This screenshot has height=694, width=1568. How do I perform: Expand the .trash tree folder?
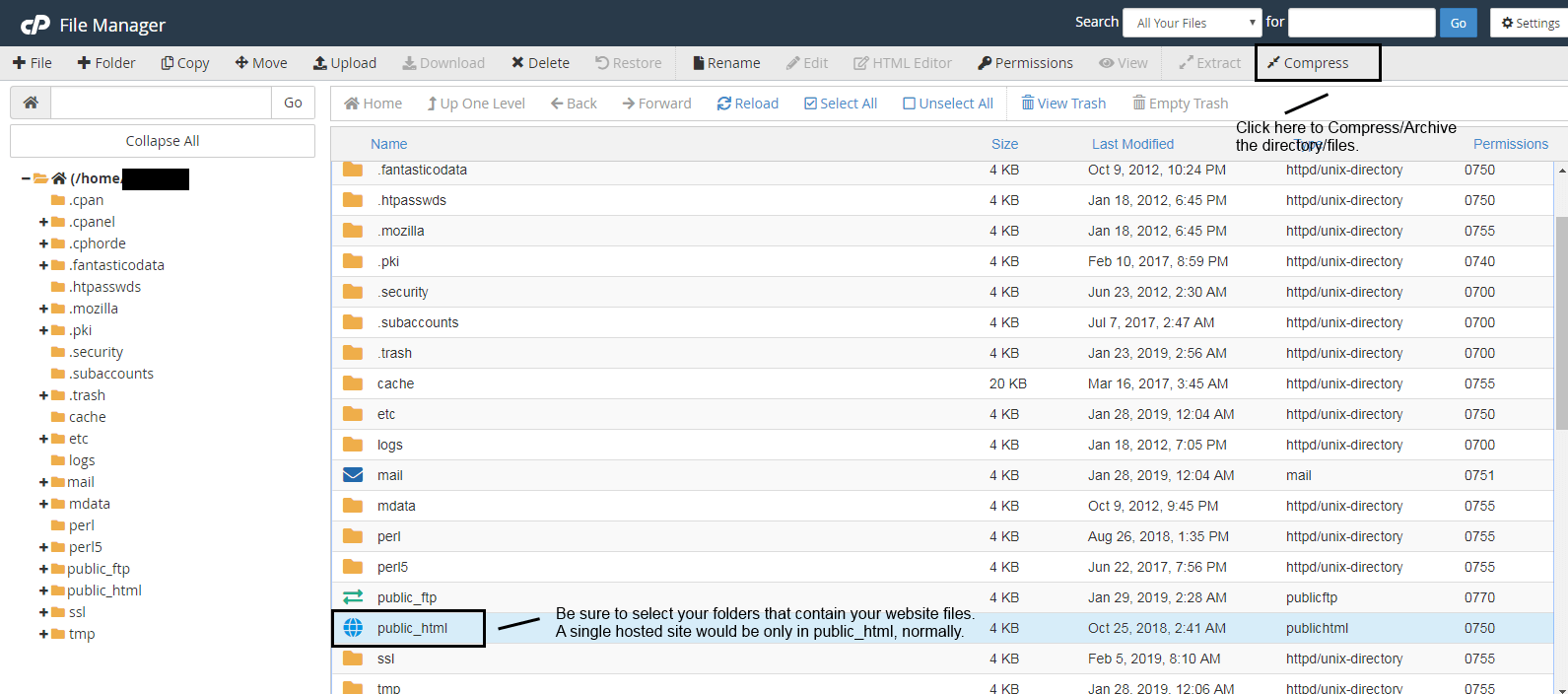[x=43, y=395]
